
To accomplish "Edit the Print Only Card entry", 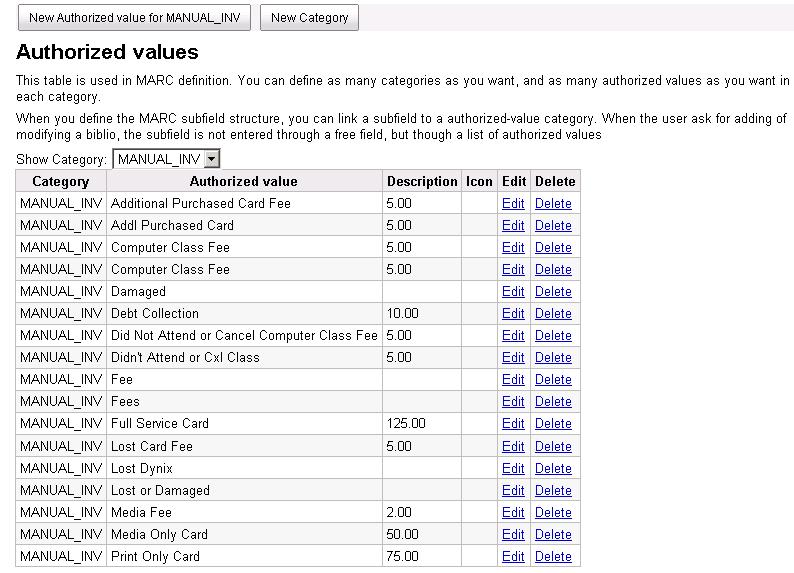I will [x=513, y=556].
